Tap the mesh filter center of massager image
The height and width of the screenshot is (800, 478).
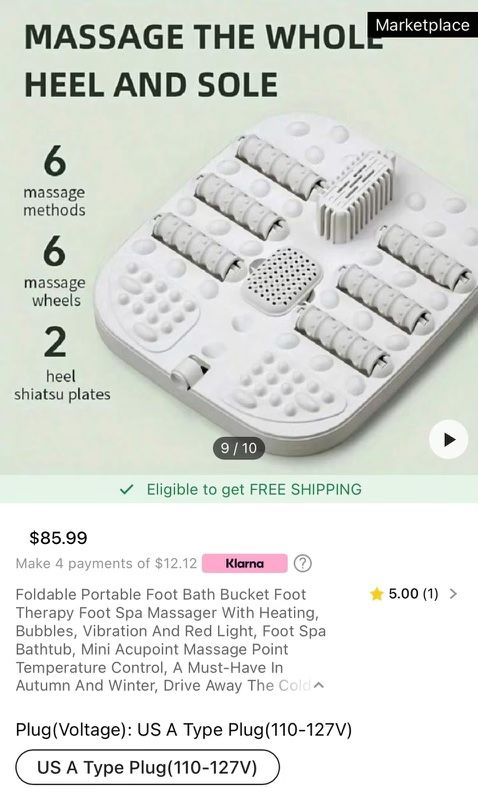click(x=284, y=279)
